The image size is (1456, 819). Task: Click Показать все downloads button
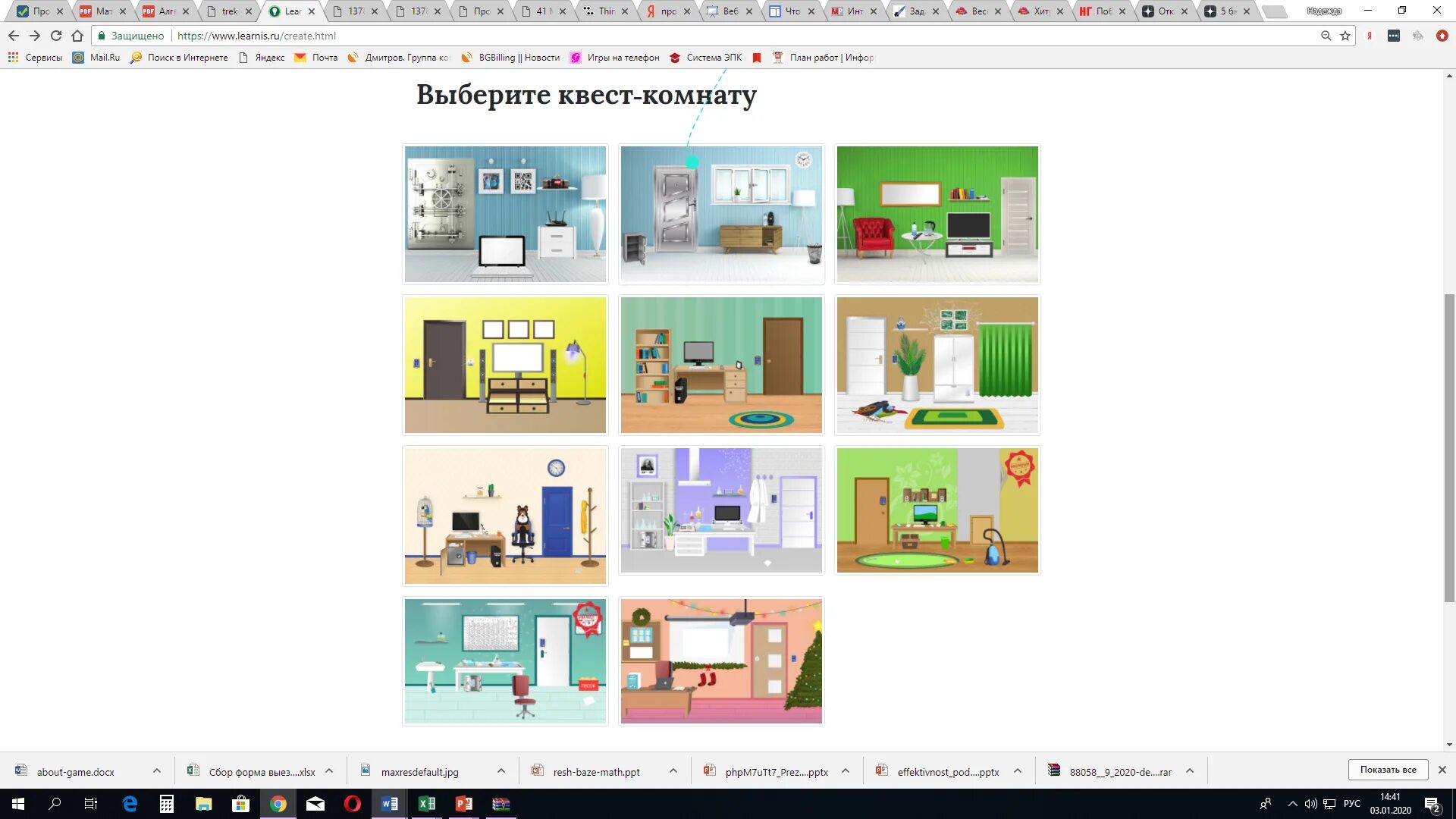[x=1388, y=770]
